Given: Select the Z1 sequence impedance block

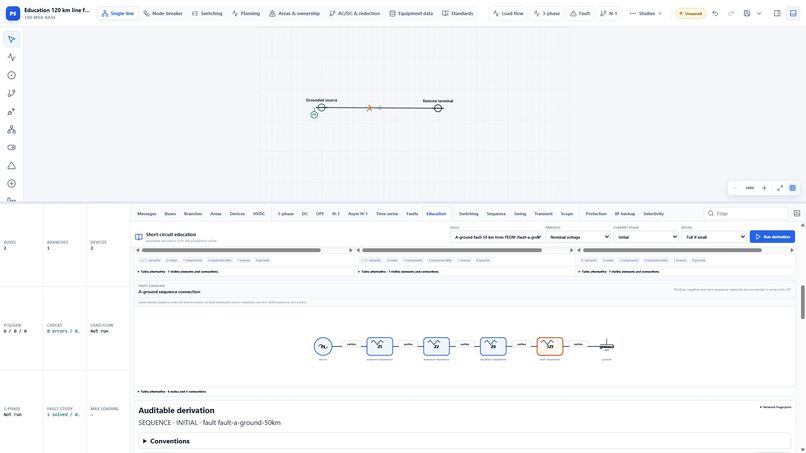Looking at the screenshot, I should [x=380, y=346].
